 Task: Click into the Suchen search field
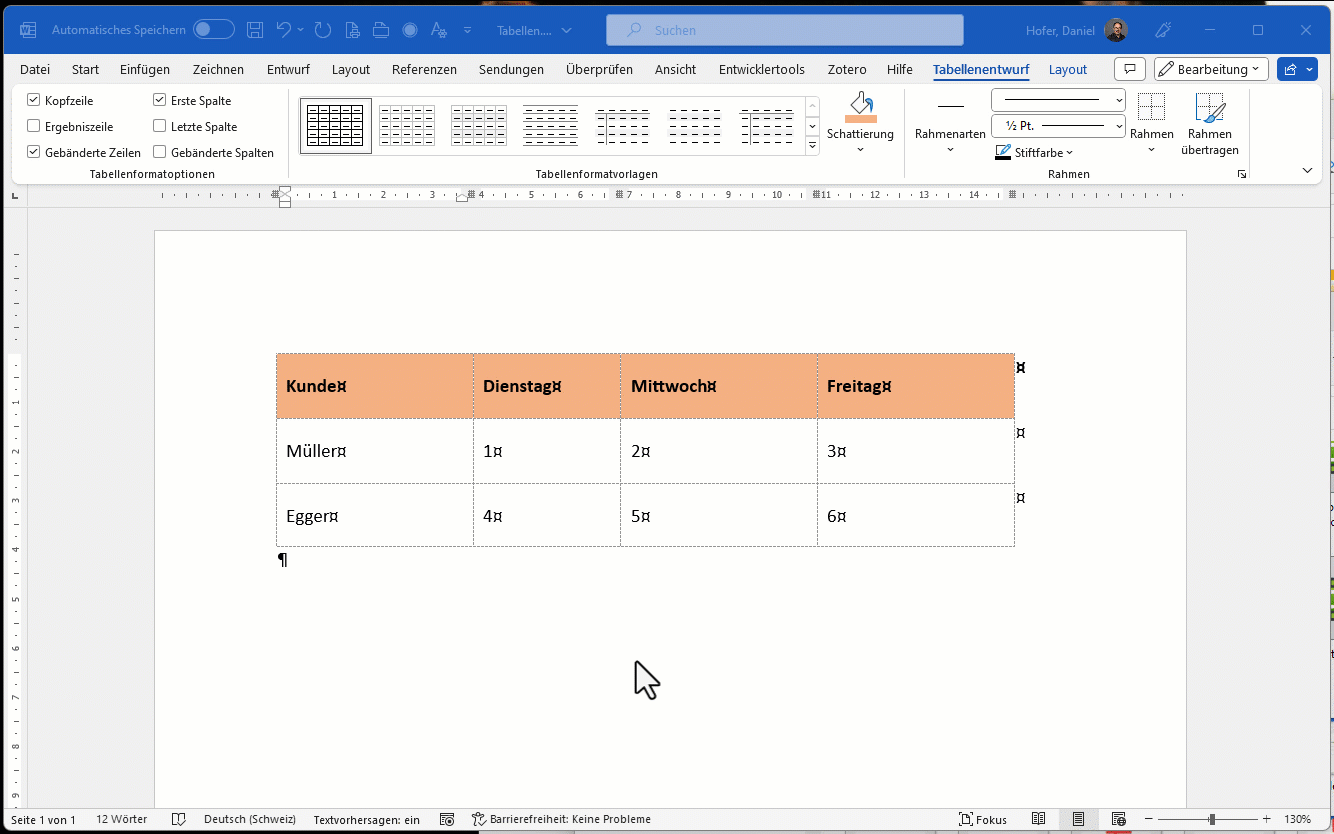pos(785,30)
